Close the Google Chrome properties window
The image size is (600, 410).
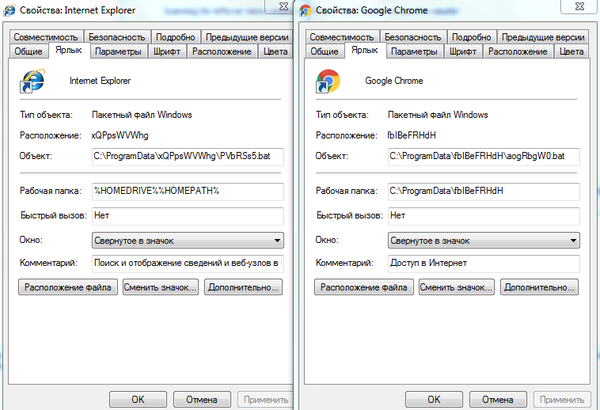point(580,6)
